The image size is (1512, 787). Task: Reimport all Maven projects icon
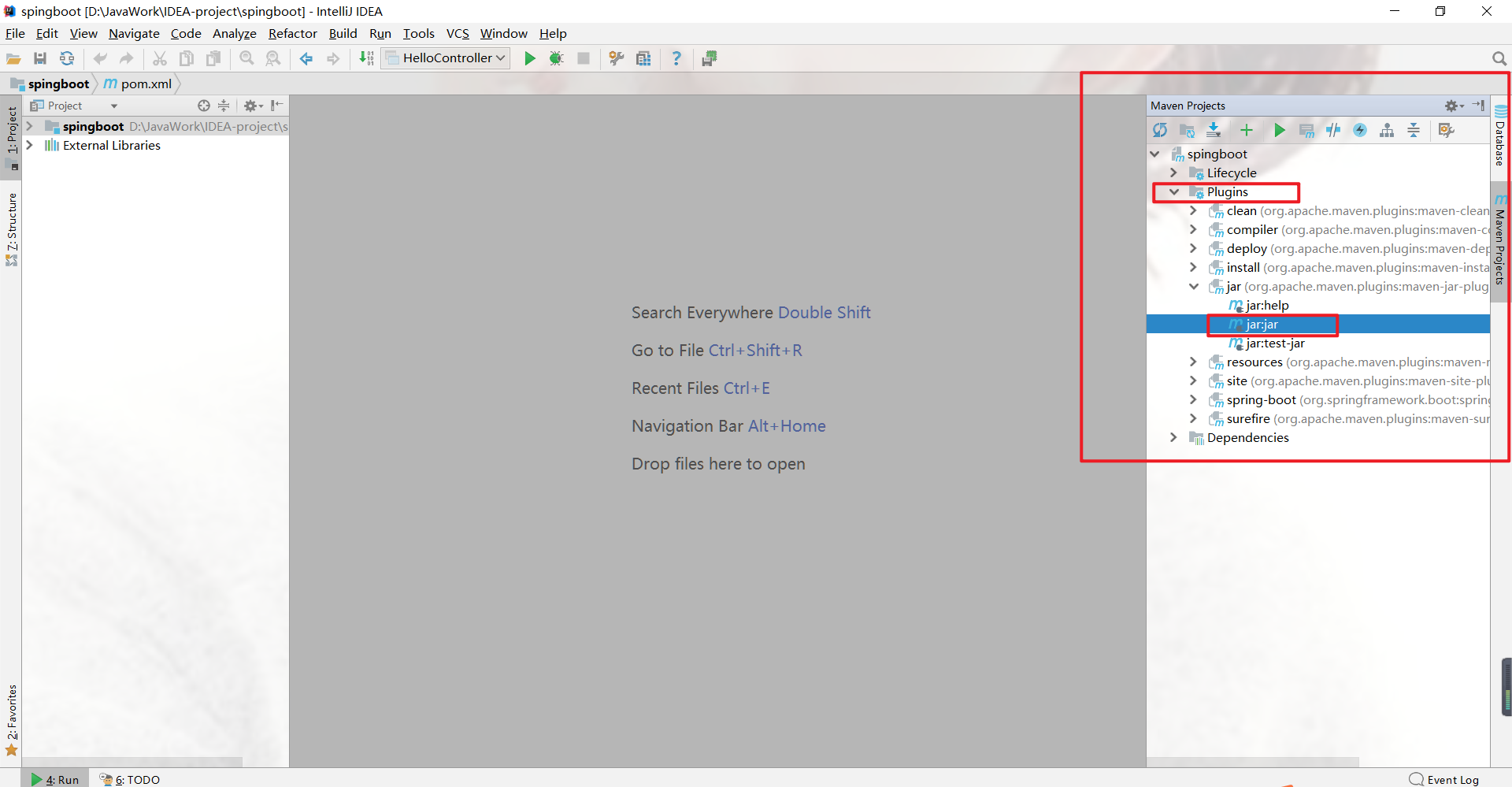click(x=1160, y=130)
